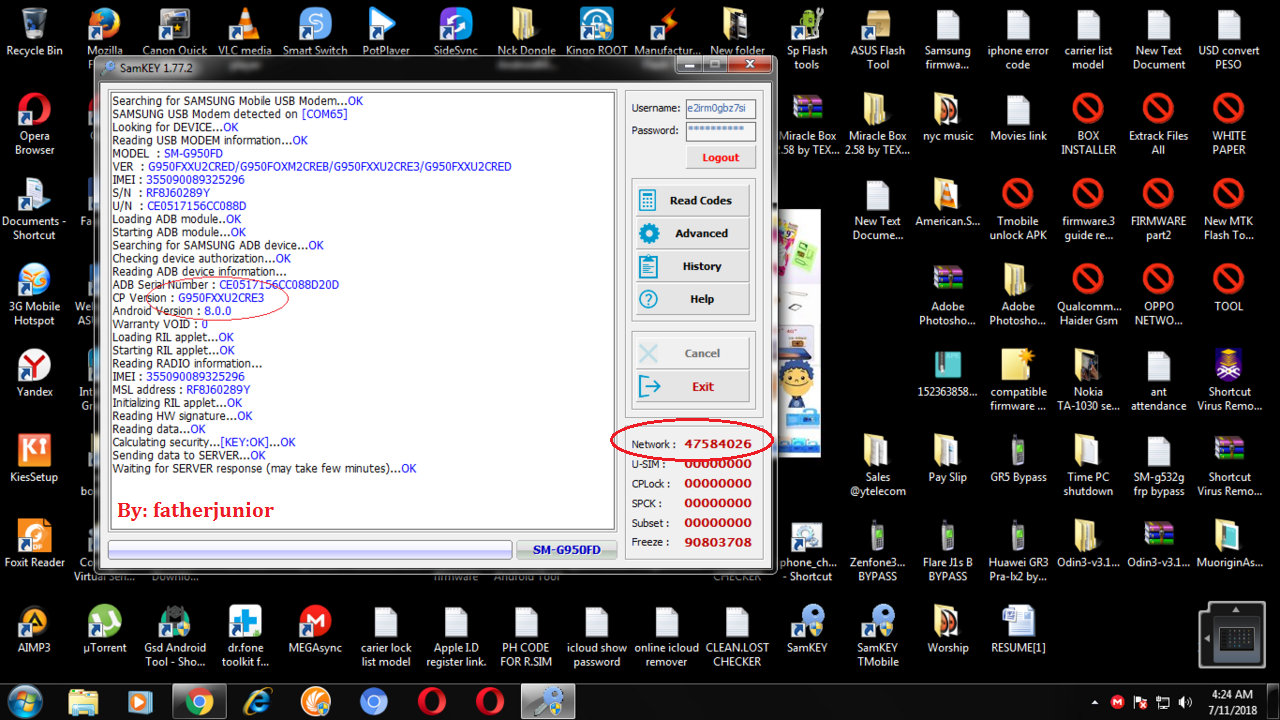Click the dr.fone toolkit desktop icon
1280x720 pixels.
pos(245,636)
